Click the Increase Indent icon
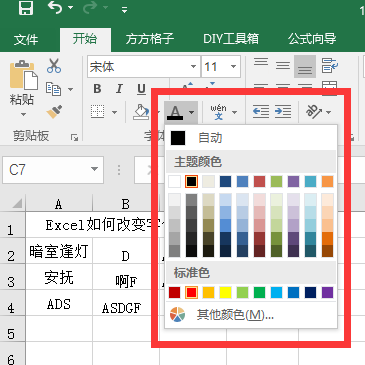Viewport: 365px width, 365px height. pyautogui.click(x=283, y=111)
